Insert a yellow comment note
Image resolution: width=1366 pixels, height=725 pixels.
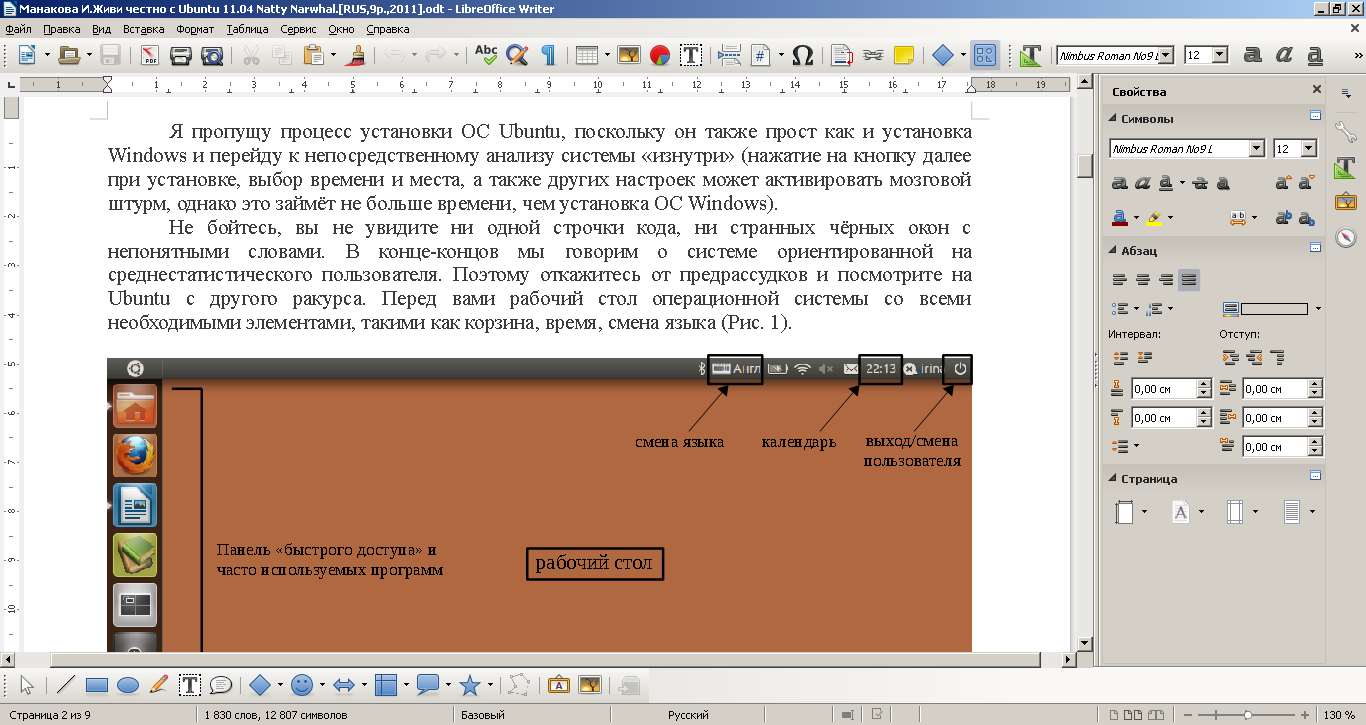[x=903, y=55]
